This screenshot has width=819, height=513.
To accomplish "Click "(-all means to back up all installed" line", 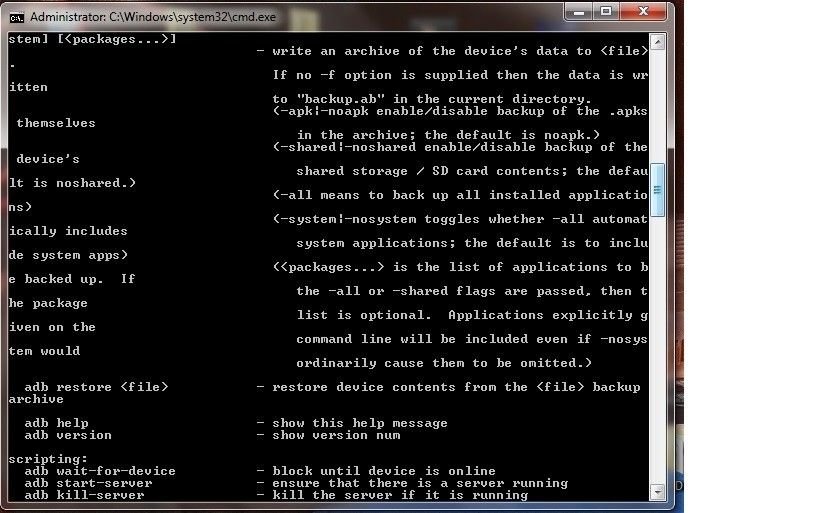I will 460,195.
